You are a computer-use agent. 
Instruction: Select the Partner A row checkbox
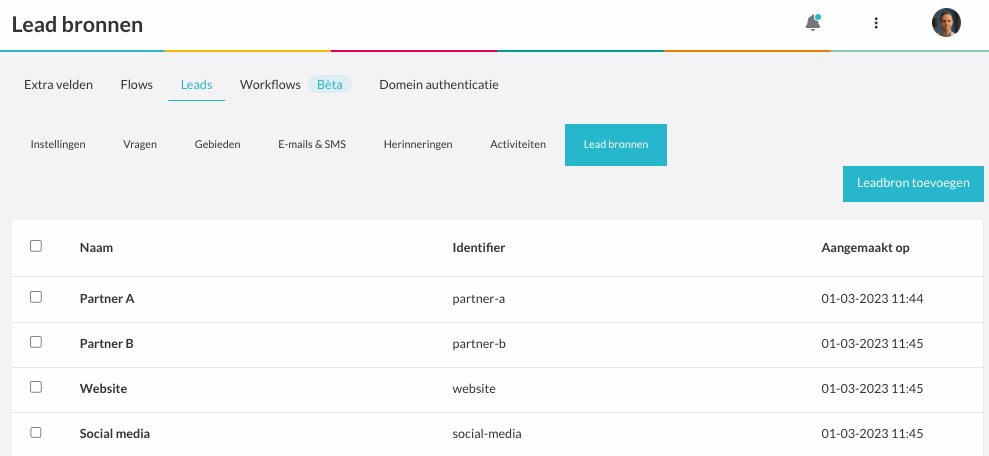(36, 296)
